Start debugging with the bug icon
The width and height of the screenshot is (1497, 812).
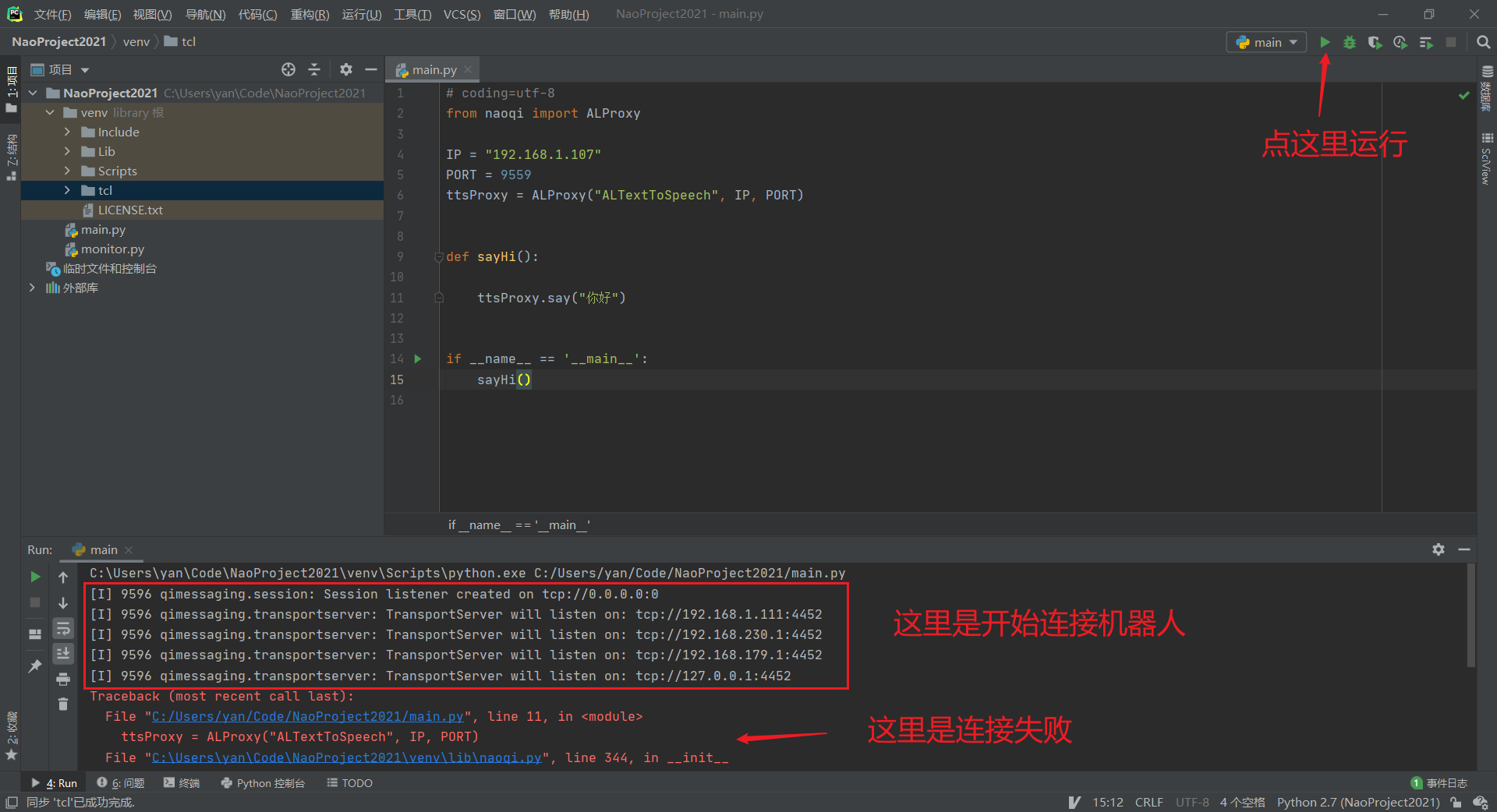pos(1350,42)
